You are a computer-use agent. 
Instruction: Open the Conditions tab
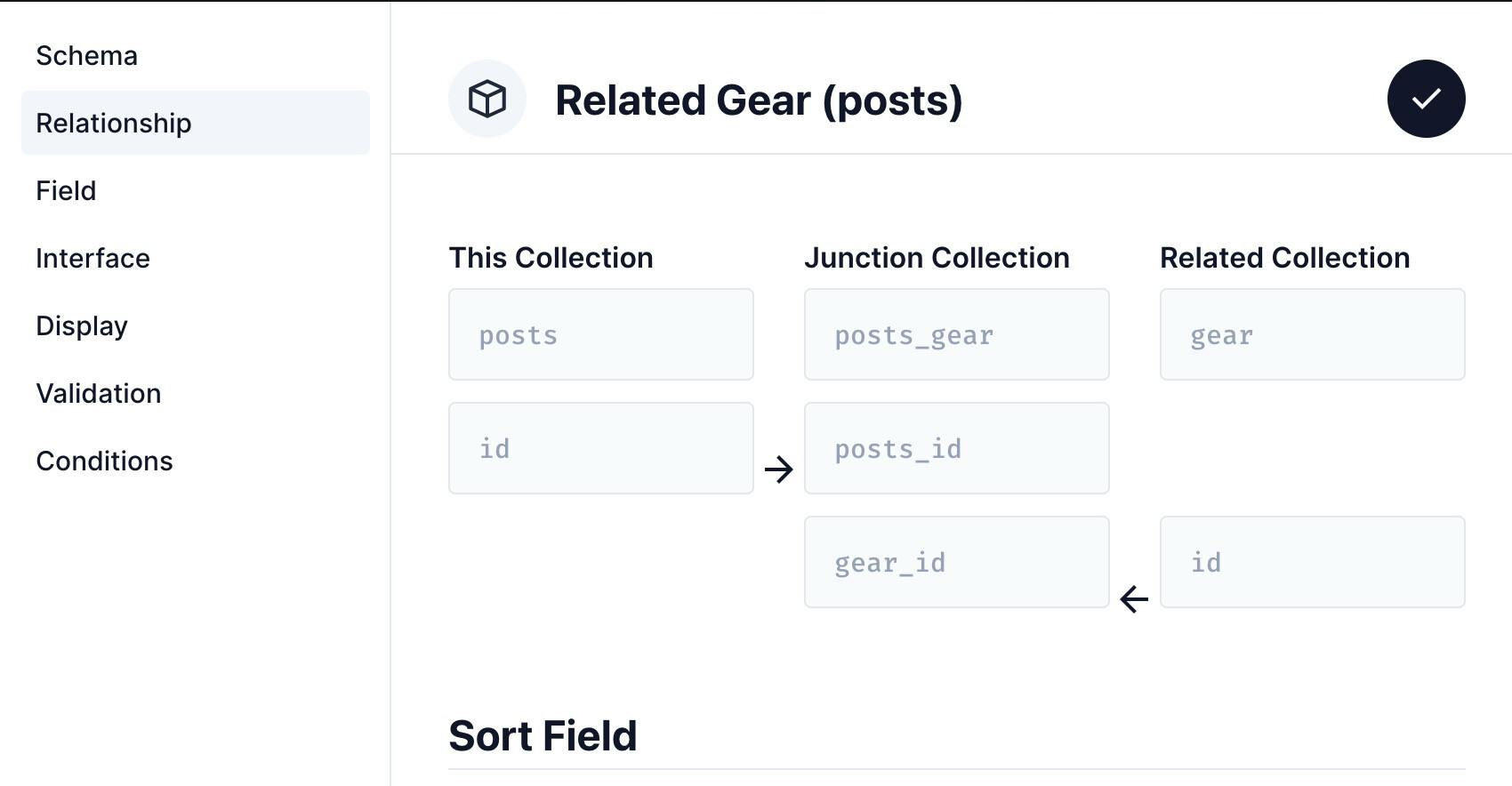[x=105, y=461]
